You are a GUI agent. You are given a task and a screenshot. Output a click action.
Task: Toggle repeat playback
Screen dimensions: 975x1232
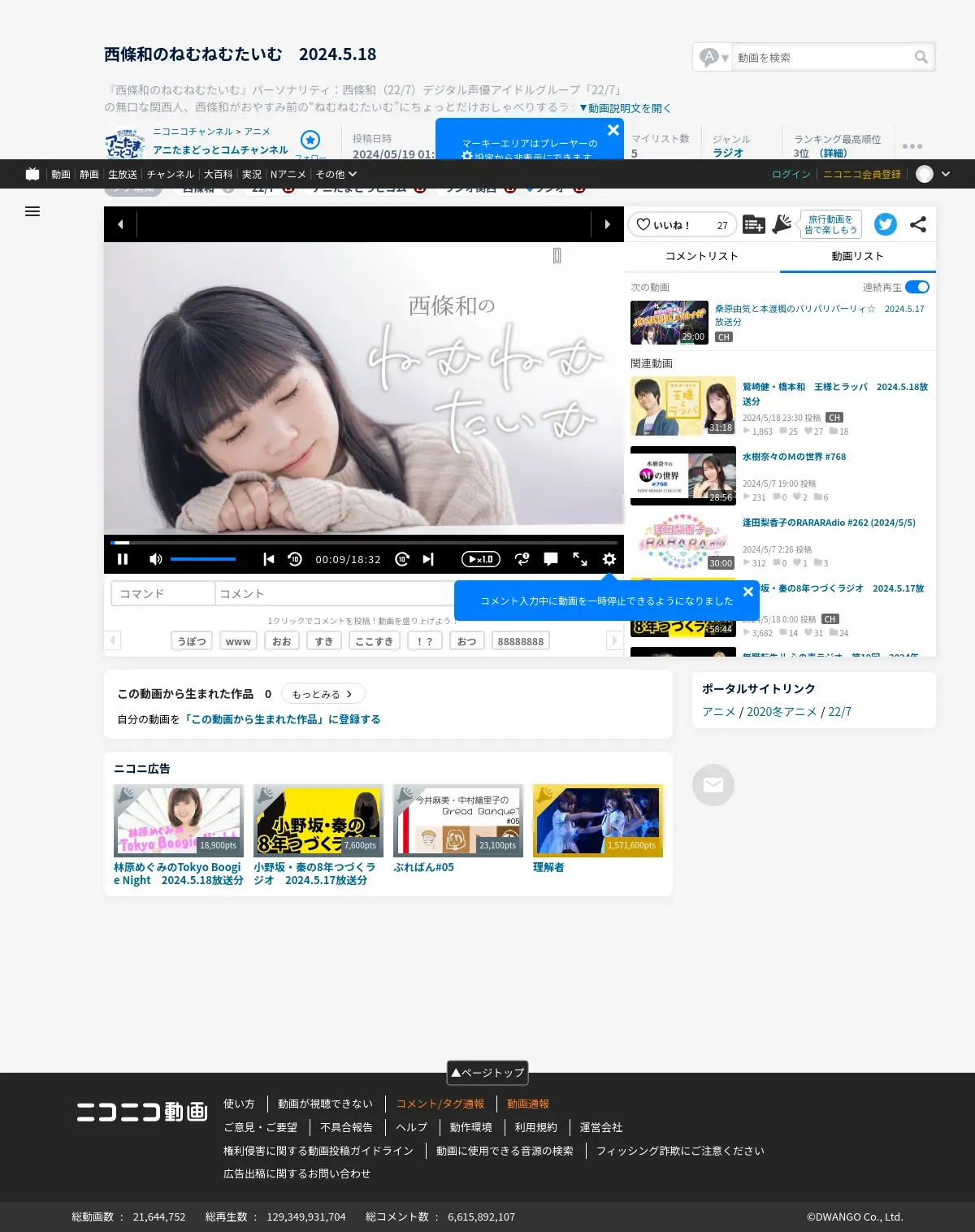point(522,559)
